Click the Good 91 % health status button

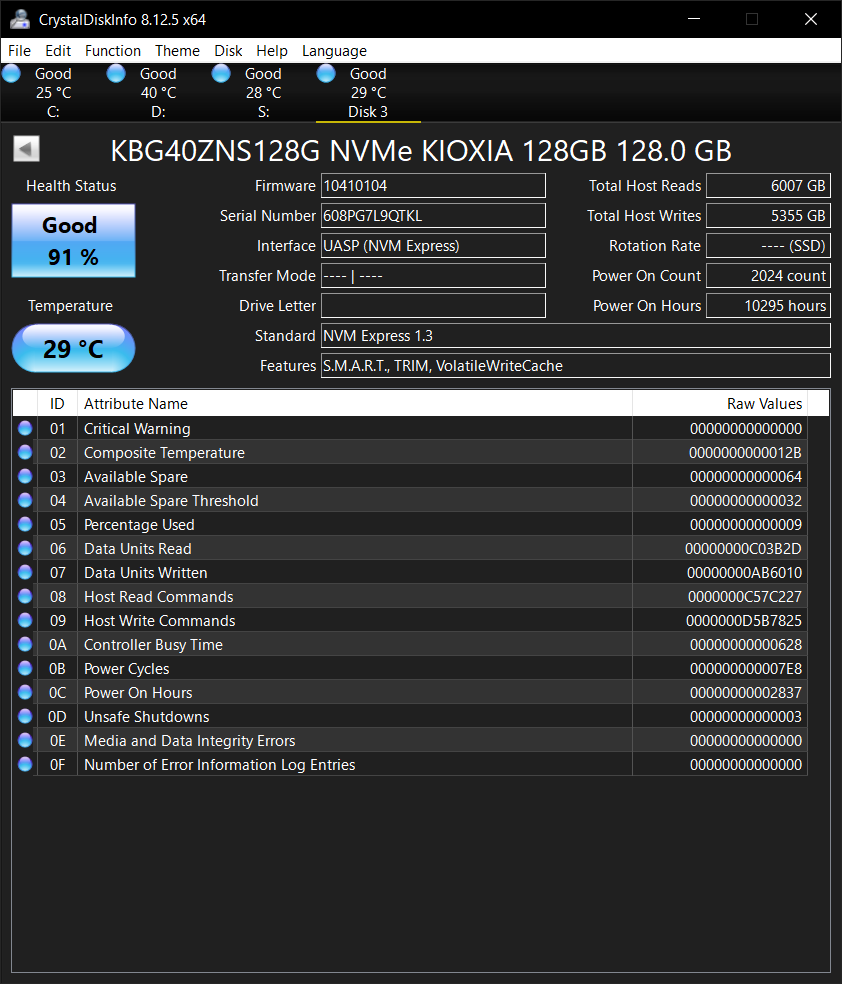(x=73, y=241)
